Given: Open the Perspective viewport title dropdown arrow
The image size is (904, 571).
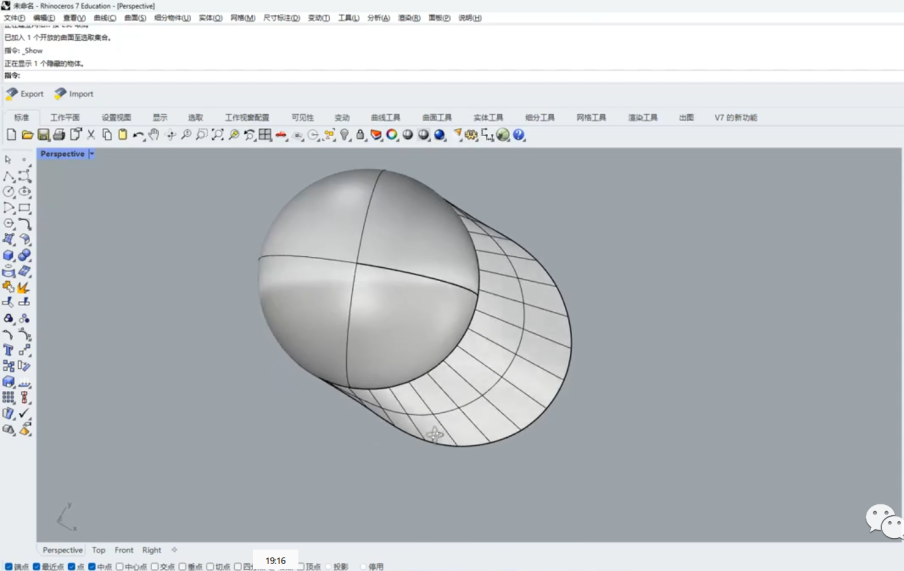Looking at the screenshot, I should tap(92, 154).
